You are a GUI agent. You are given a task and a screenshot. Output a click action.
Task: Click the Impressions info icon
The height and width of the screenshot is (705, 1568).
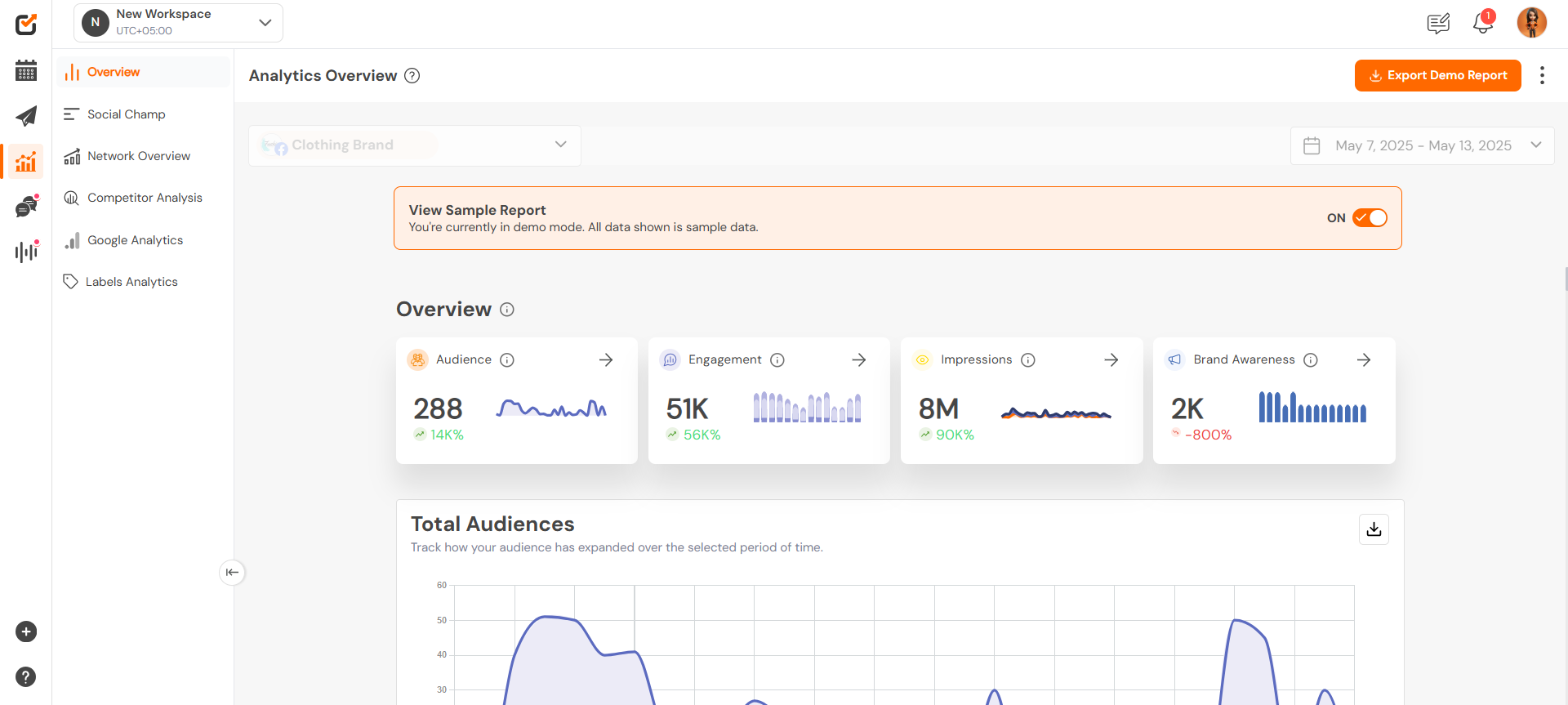coord(1028,360)
